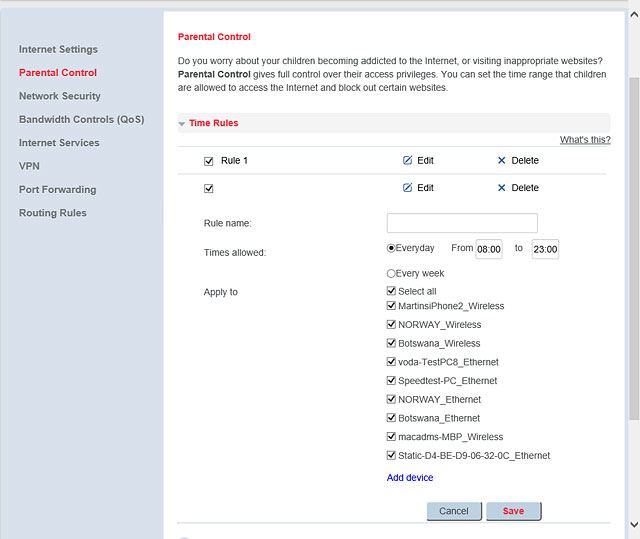Uncheck the Select all checkbox

(x=391, y=291)
